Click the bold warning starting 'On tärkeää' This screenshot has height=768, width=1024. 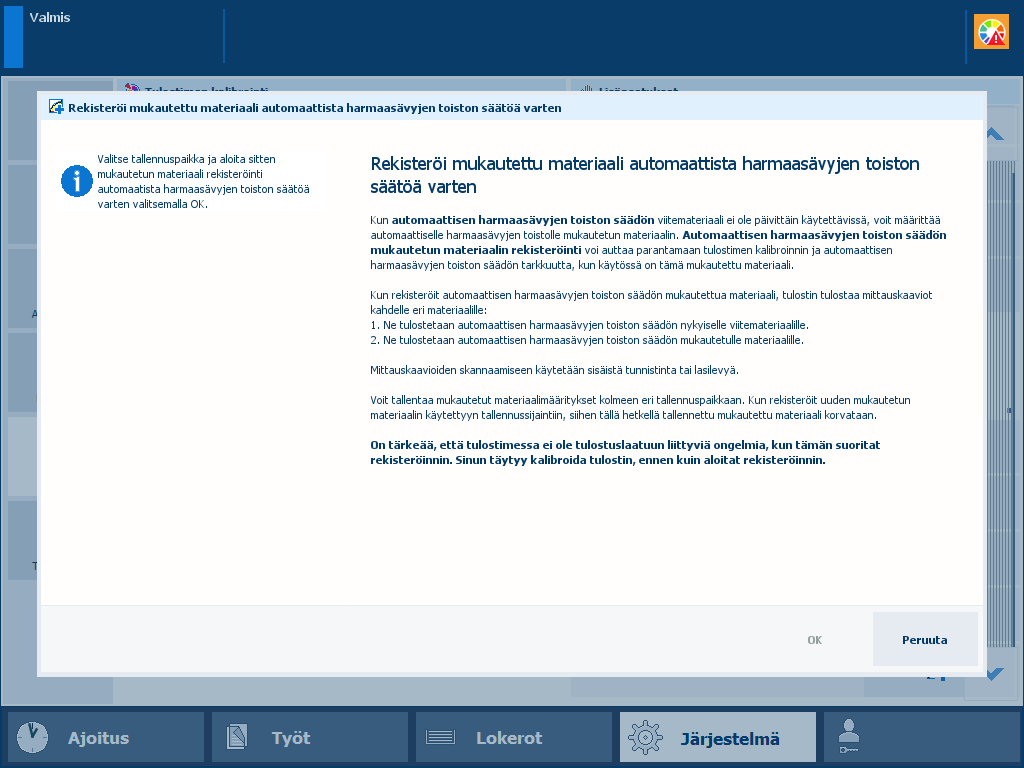pos(625,453)
